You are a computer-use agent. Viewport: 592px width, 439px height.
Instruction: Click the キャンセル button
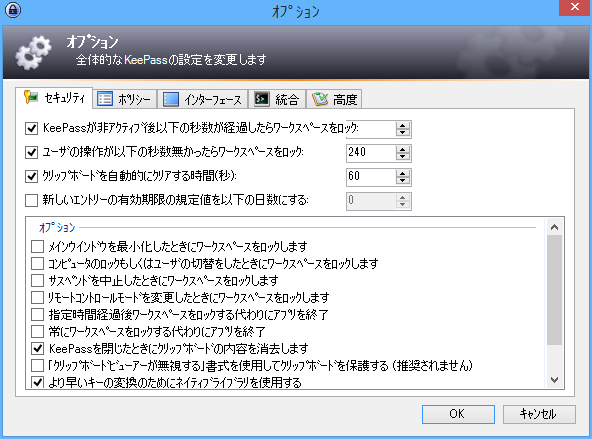click(x=539, y=414)
